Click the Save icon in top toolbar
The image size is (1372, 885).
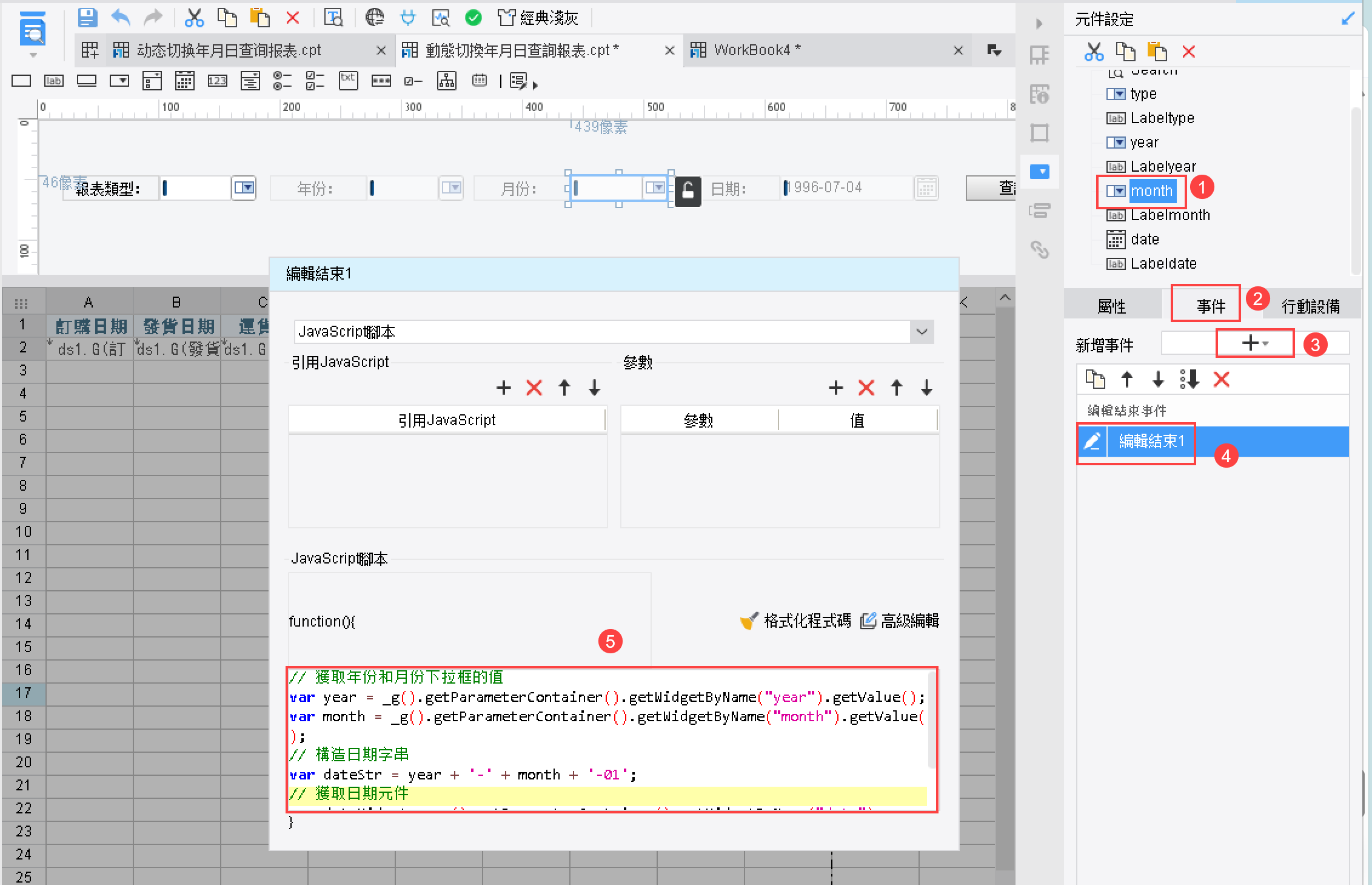(x=87, y=18)
